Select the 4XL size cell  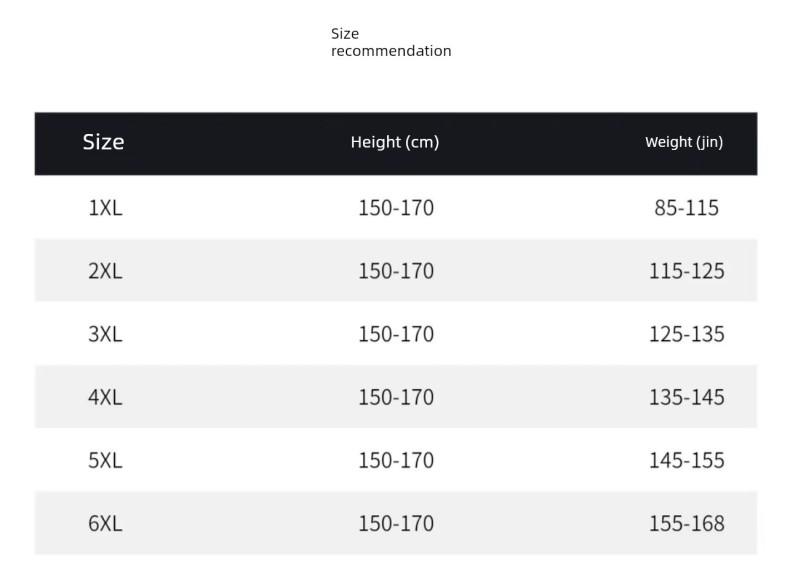[105, 397]
